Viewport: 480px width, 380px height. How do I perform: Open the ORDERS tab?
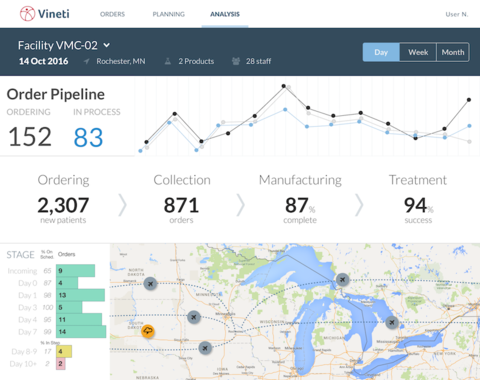pyautogui.click(x=112, y=14)
